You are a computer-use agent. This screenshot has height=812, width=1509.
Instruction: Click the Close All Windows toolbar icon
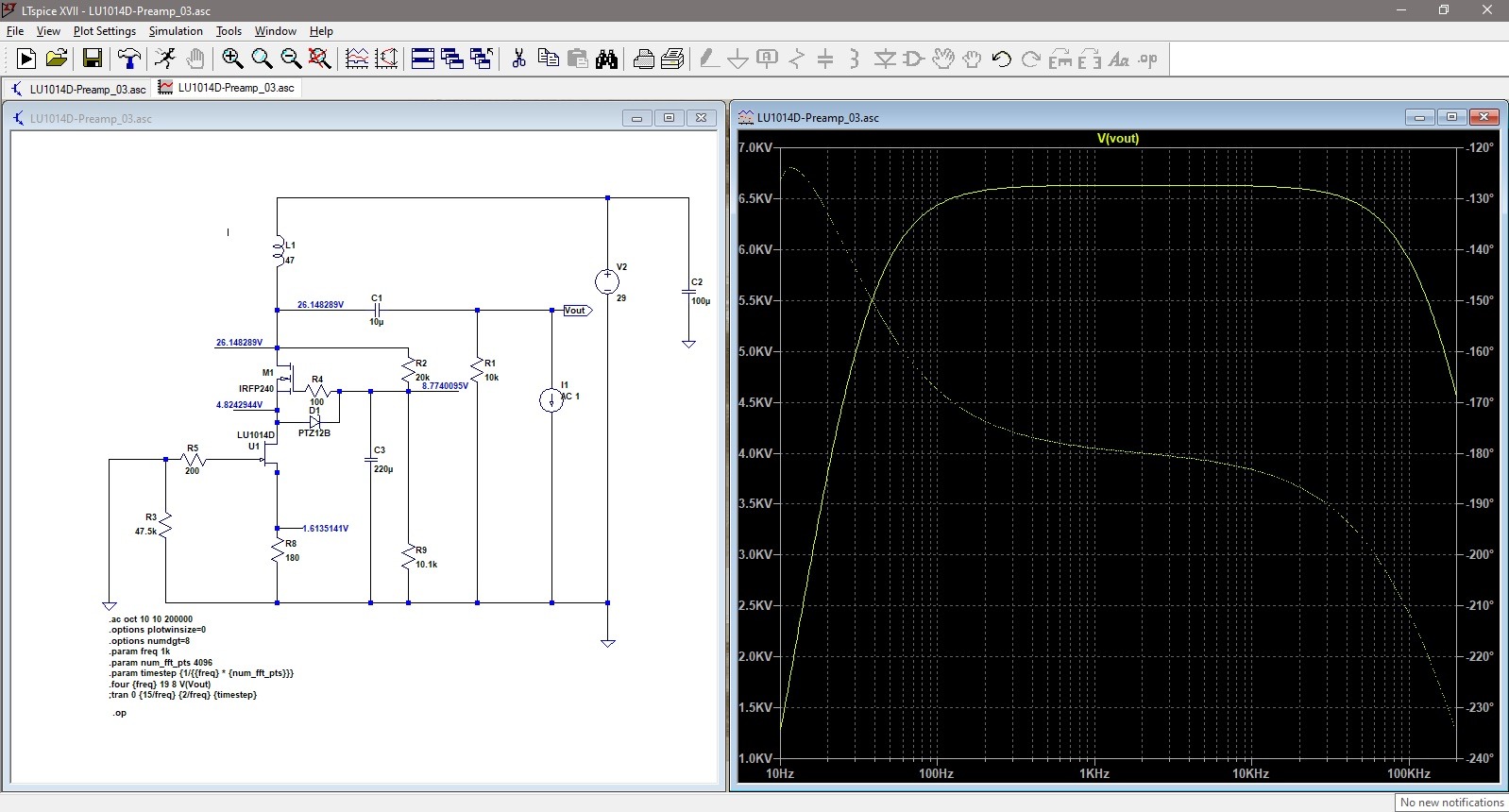(x=482, y=59)
